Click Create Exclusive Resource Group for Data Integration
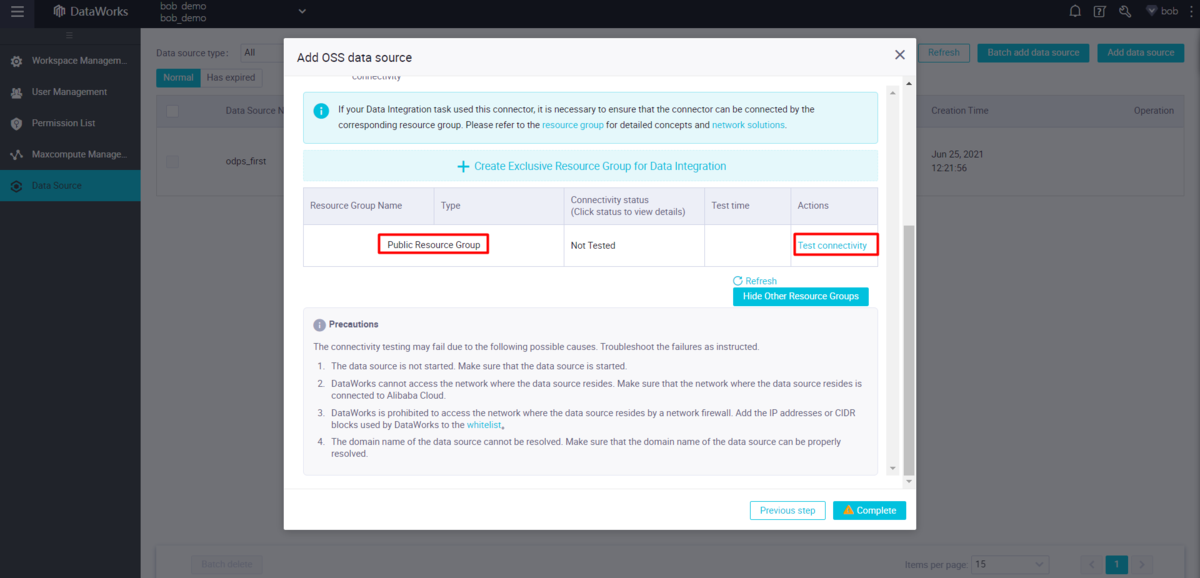The height and width of the screenshot is (578, 1200). [591, 166]
